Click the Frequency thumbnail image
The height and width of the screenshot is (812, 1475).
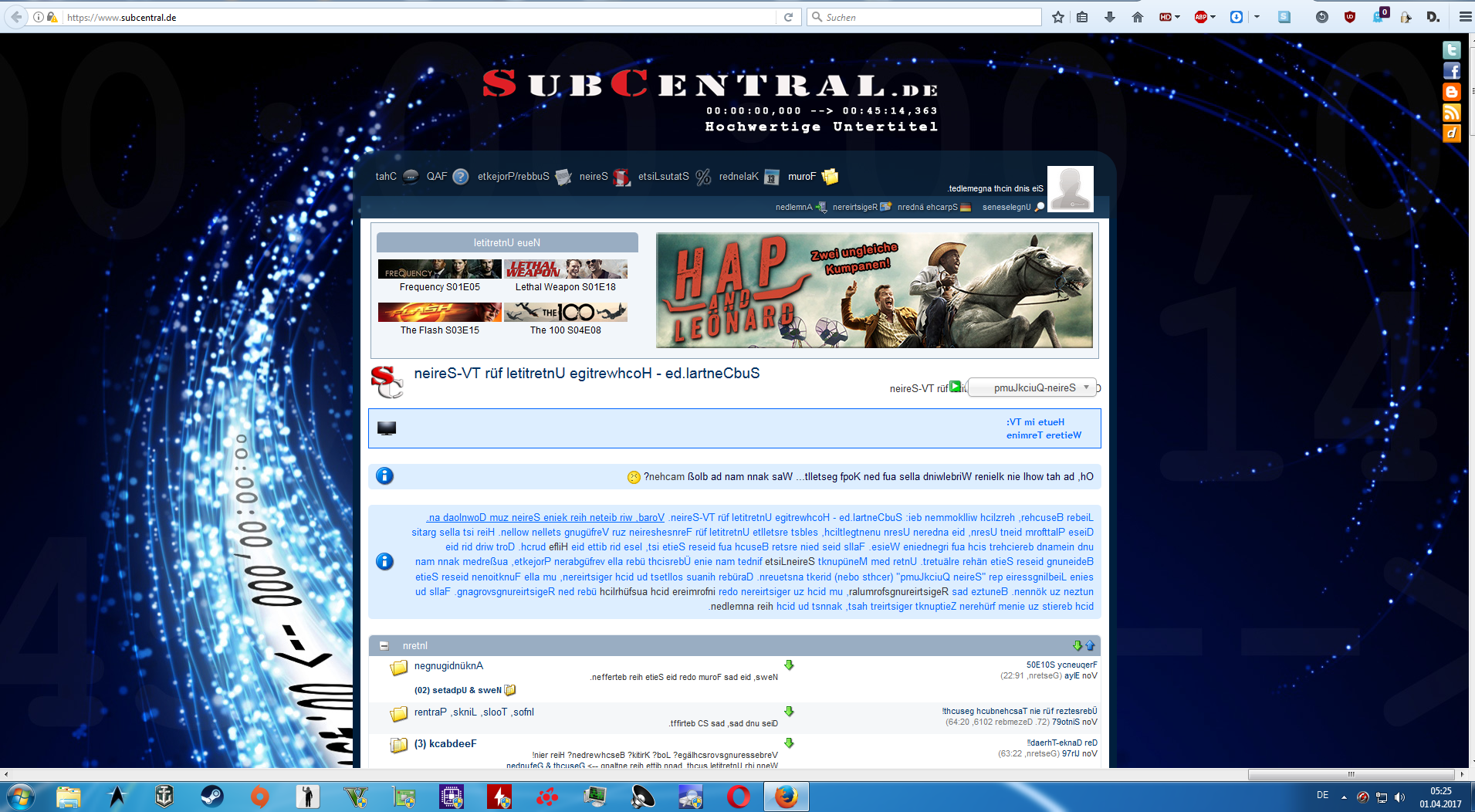pos(439,269)
